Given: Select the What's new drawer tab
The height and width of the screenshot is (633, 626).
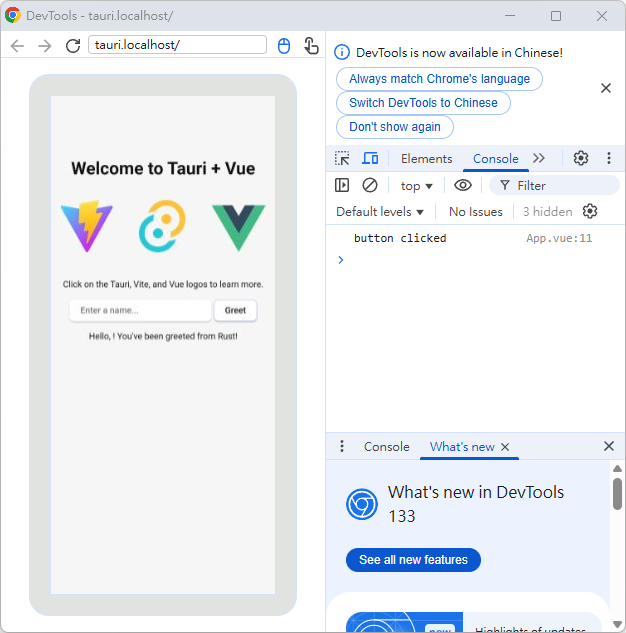Looking at the screenshot, I should click(x=462, y=447).
